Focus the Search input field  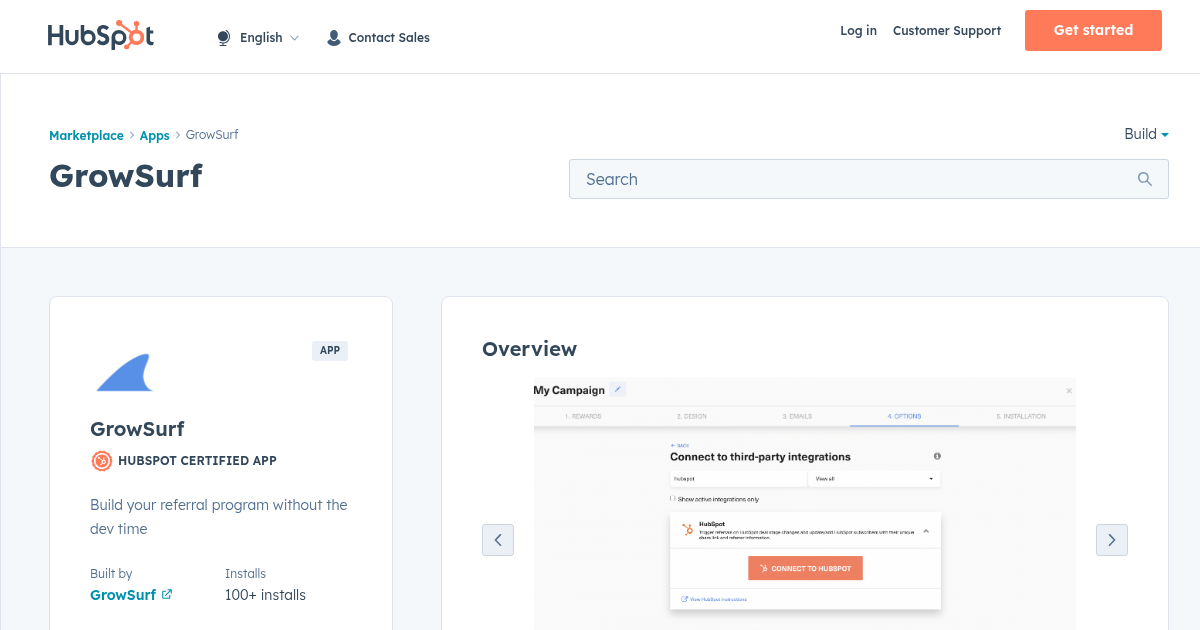[868, 179]
